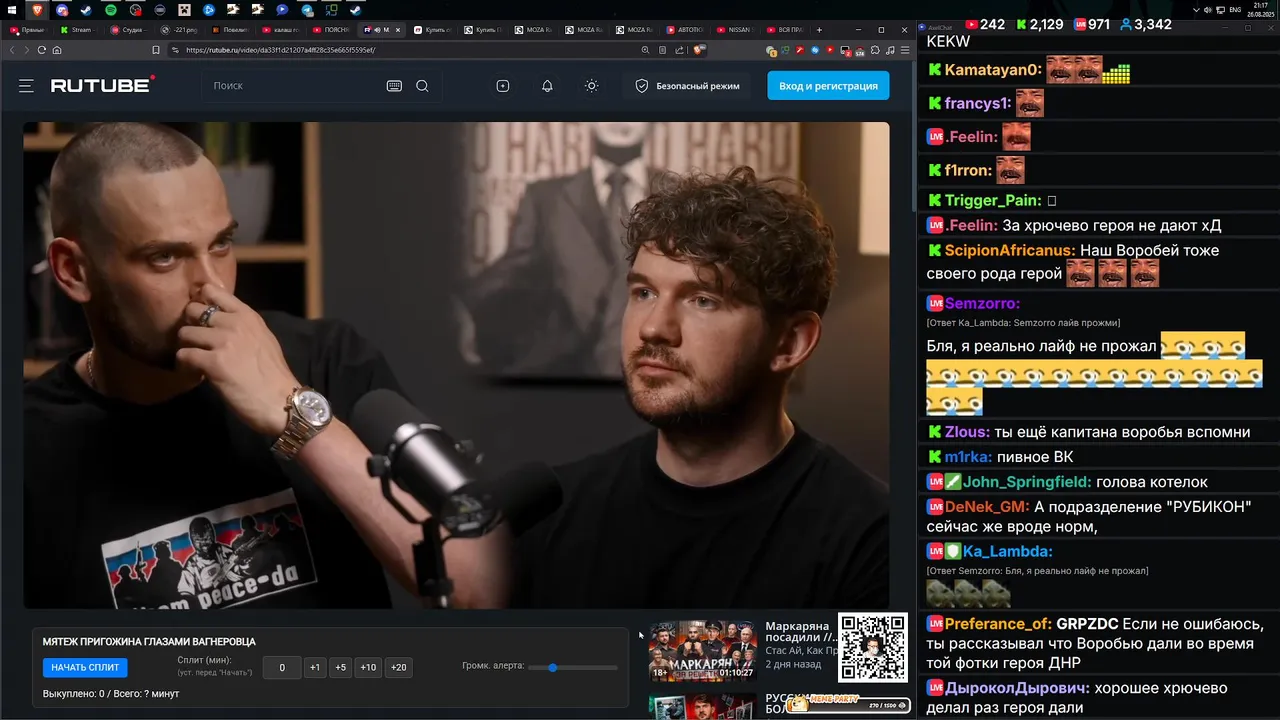Screen dimensions: 1280x720
Task: Toggle Безопасный режим safe mode
Action: [x=688, y=86]
